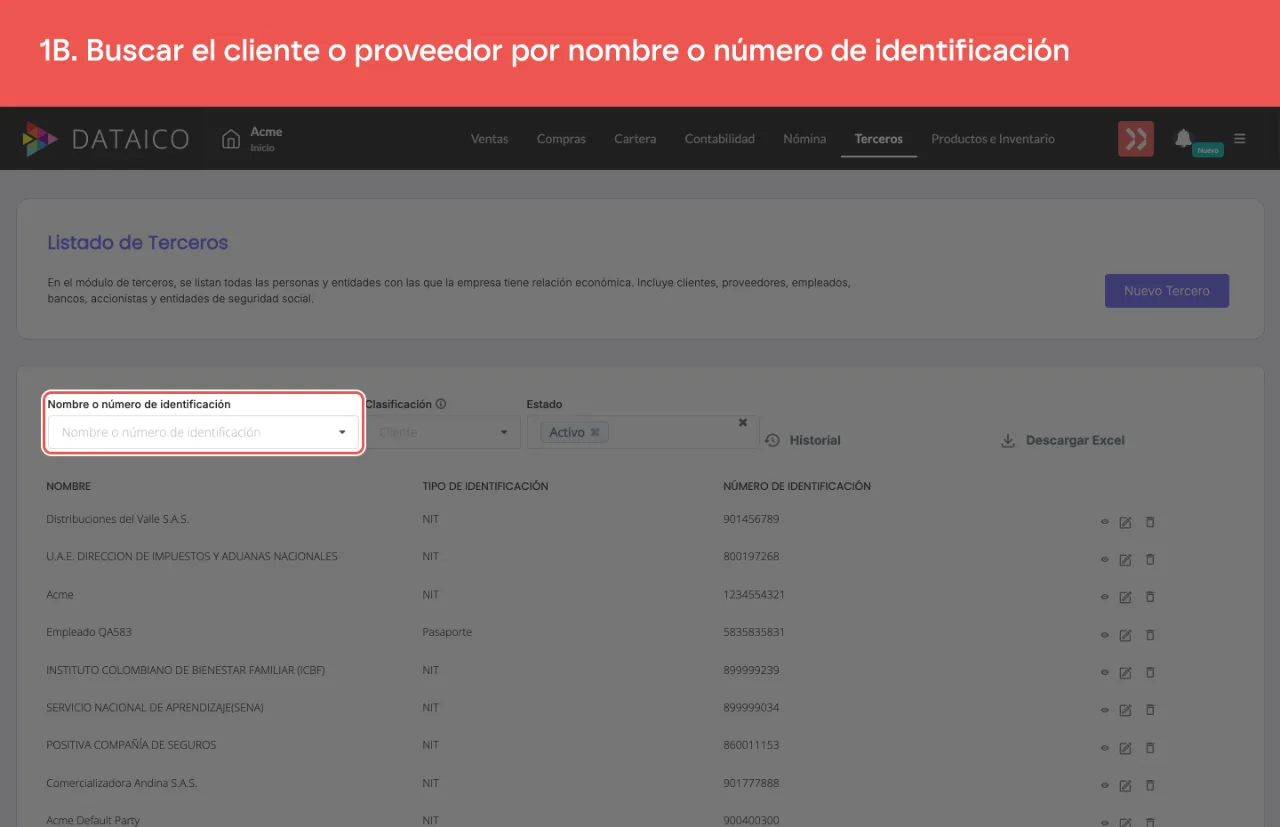Delete POSITIVA COMPAÑÍA DE SEGUROS record

tap(1150, 748)
